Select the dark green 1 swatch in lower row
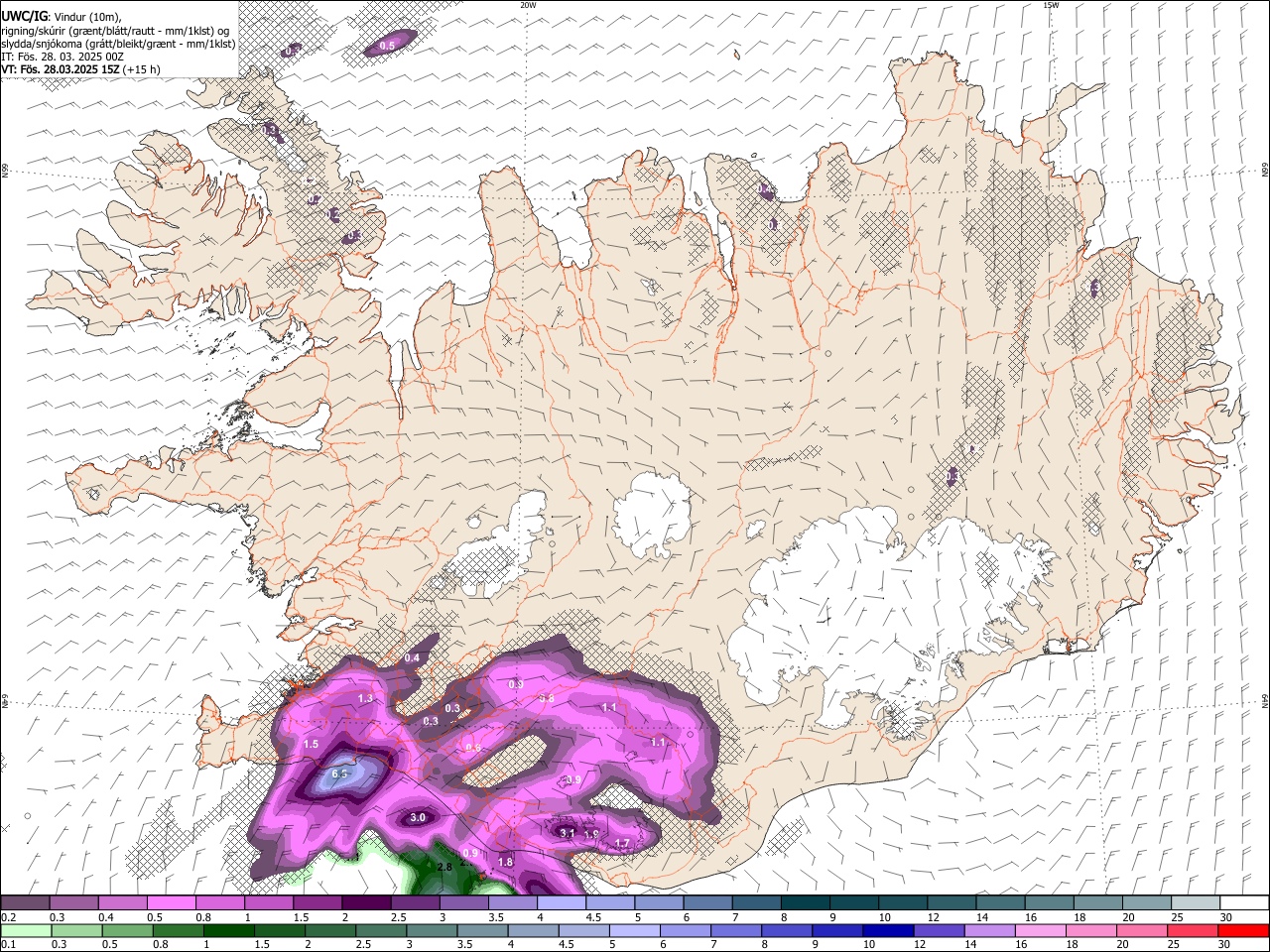 pos(228,930)
